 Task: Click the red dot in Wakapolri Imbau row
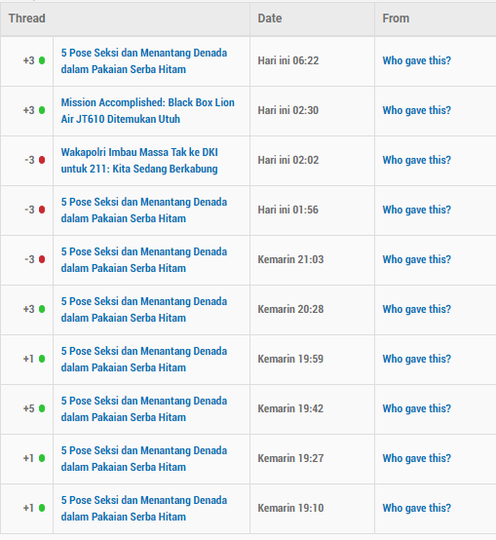(x=42, y=160)
